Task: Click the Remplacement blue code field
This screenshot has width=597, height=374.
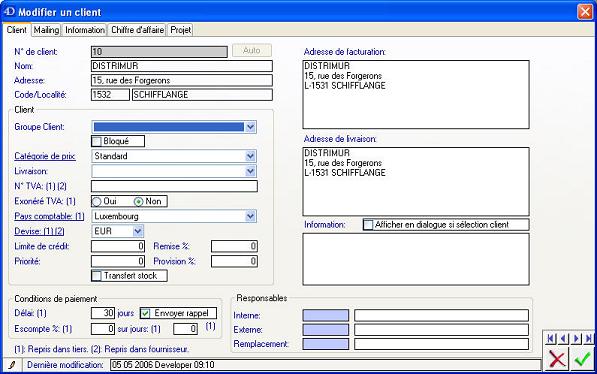Action: 326,344
